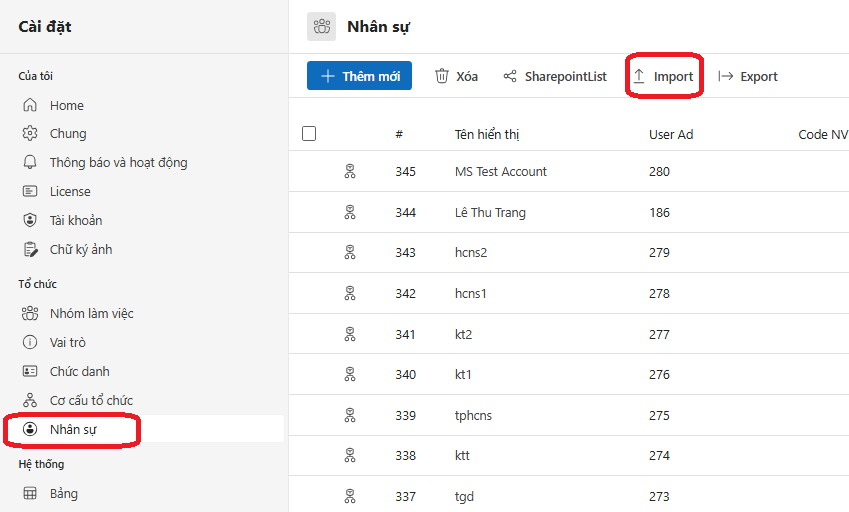Go to Thông báo và hoạt động

coord(118,162)
